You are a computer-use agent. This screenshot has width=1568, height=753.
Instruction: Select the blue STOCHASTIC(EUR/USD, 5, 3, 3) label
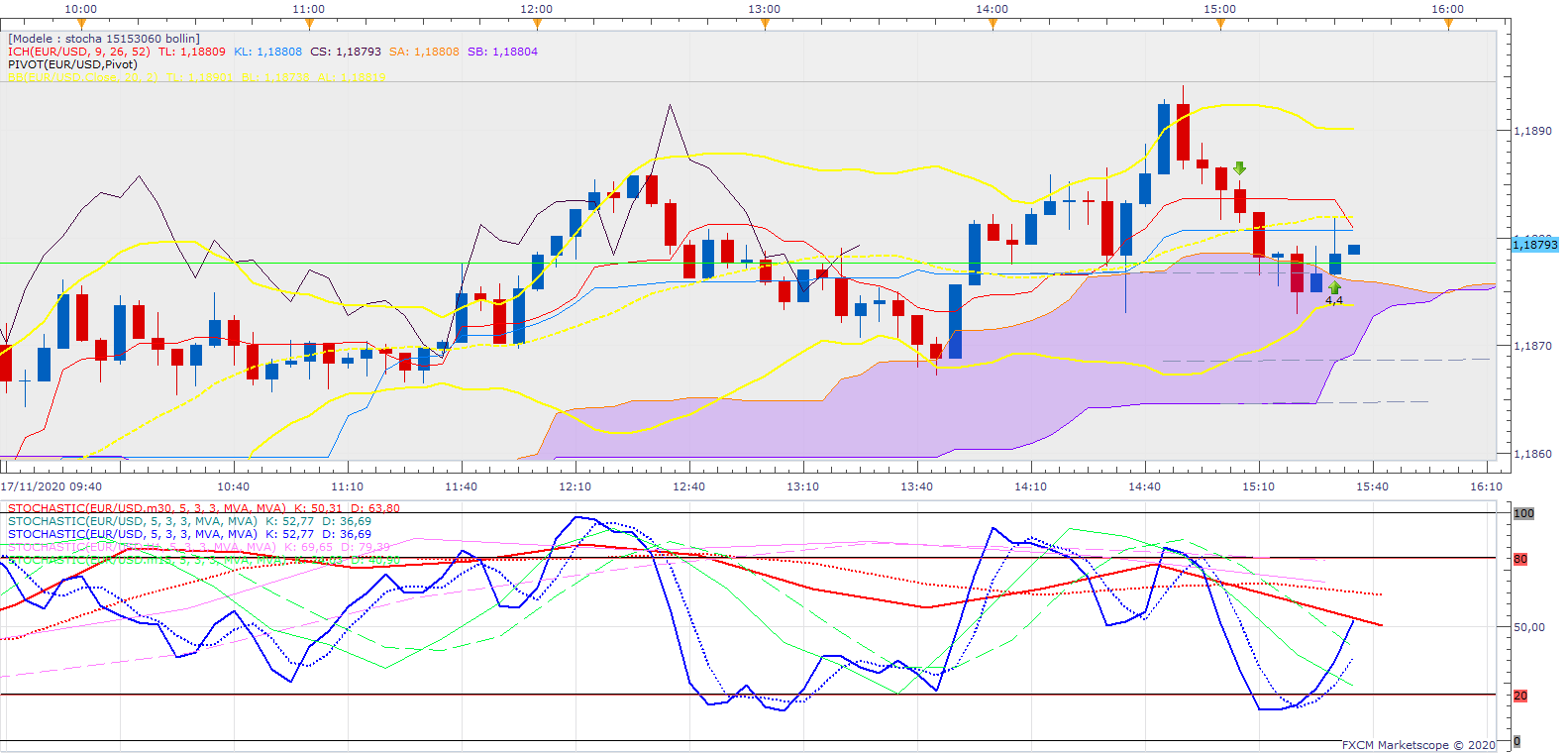pos(133,534)
